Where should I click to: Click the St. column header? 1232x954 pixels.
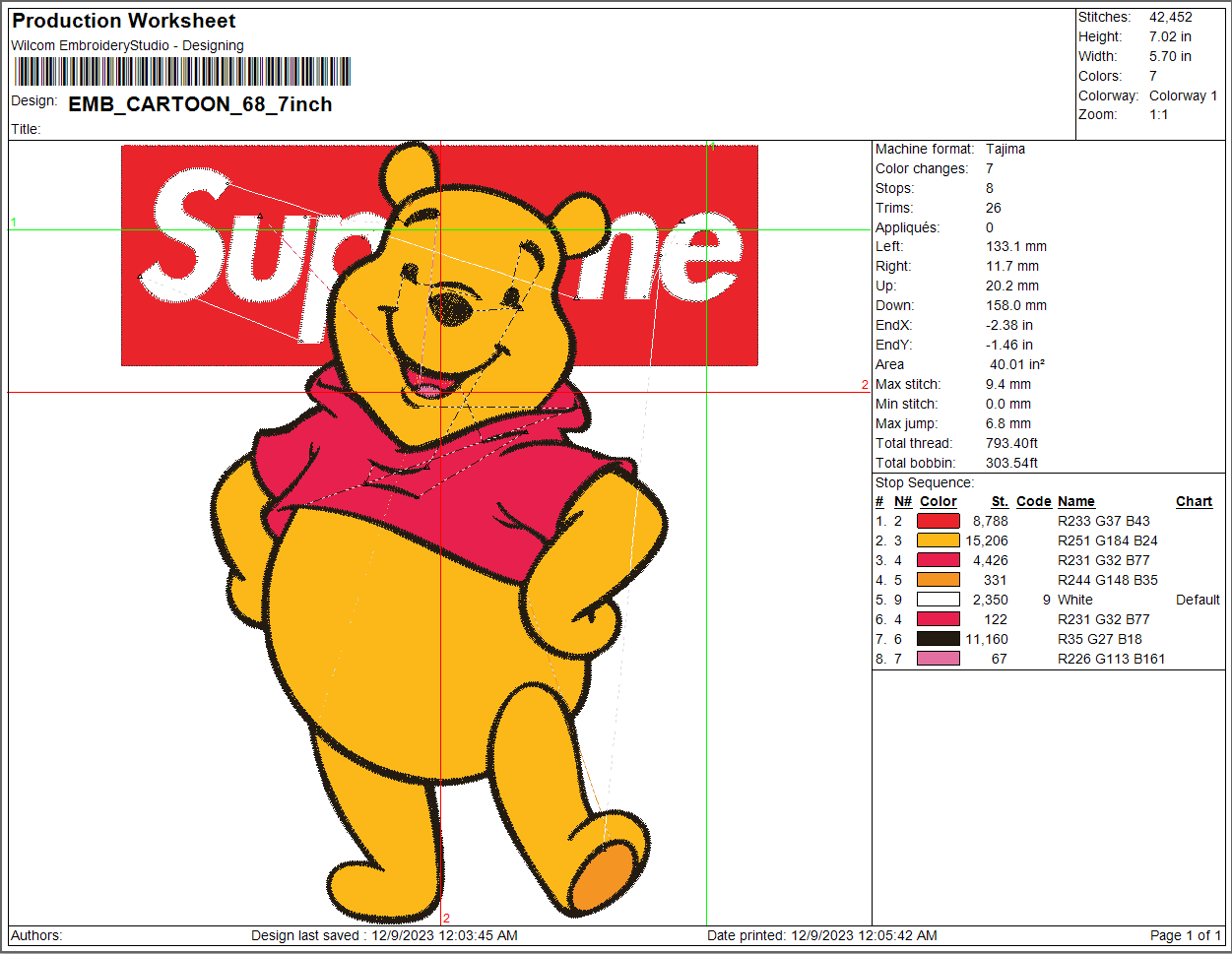(1000, 501)
